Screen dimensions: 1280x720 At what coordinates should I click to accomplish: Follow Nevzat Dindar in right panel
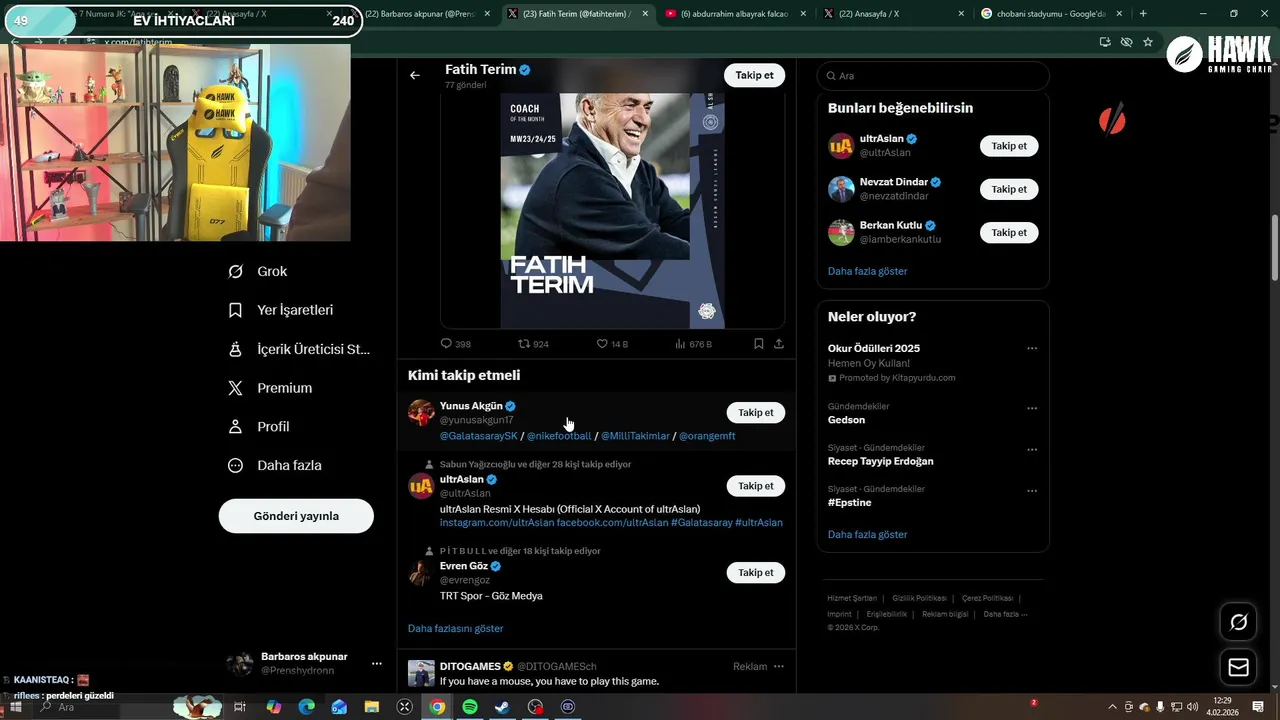coord(1009,189)
